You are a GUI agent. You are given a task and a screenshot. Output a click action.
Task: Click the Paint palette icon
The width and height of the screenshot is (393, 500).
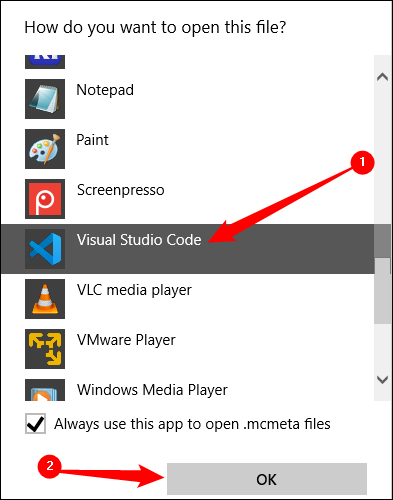(45, 149)
